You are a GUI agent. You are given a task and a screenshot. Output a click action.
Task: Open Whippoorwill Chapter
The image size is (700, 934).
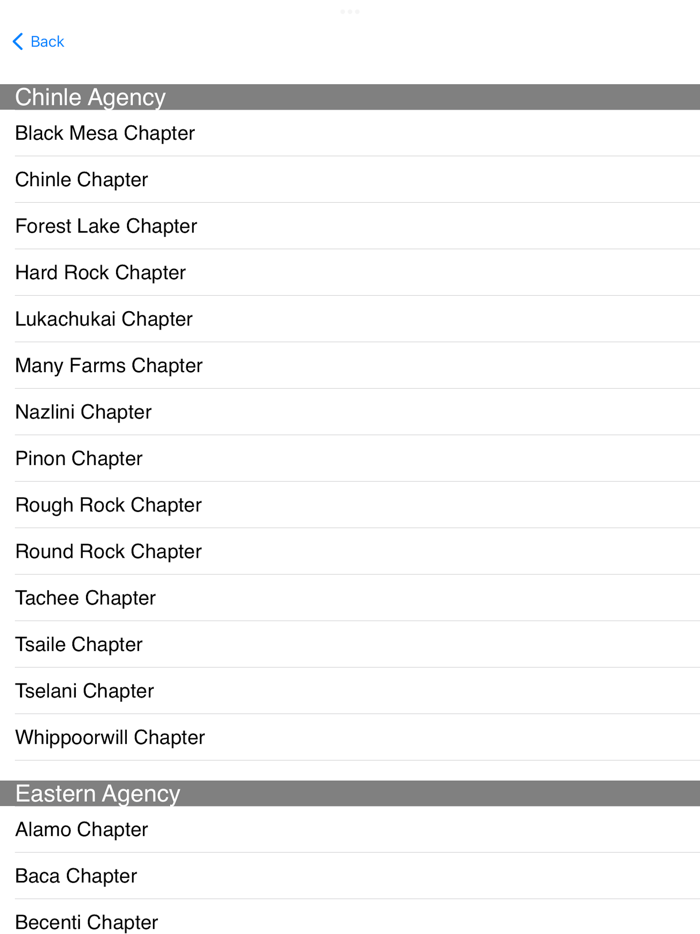point(110,737)
